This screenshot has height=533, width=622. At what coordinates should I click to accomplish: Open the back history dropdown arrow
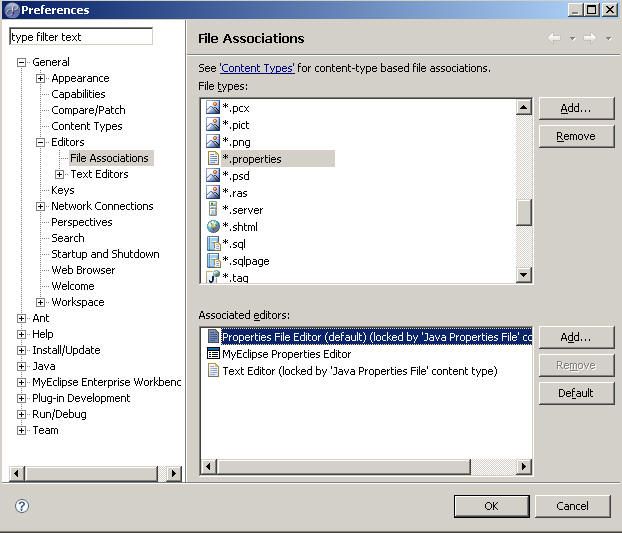coord(572,38)
